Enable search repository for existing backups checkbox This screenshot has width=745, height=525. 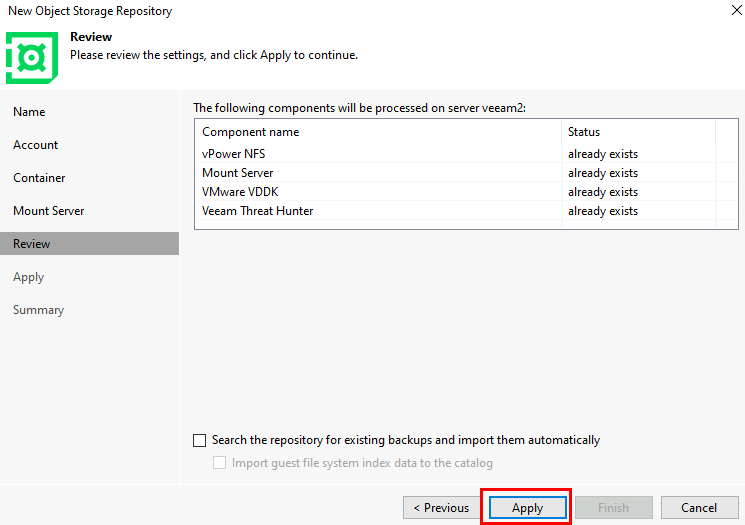[200, 440]
